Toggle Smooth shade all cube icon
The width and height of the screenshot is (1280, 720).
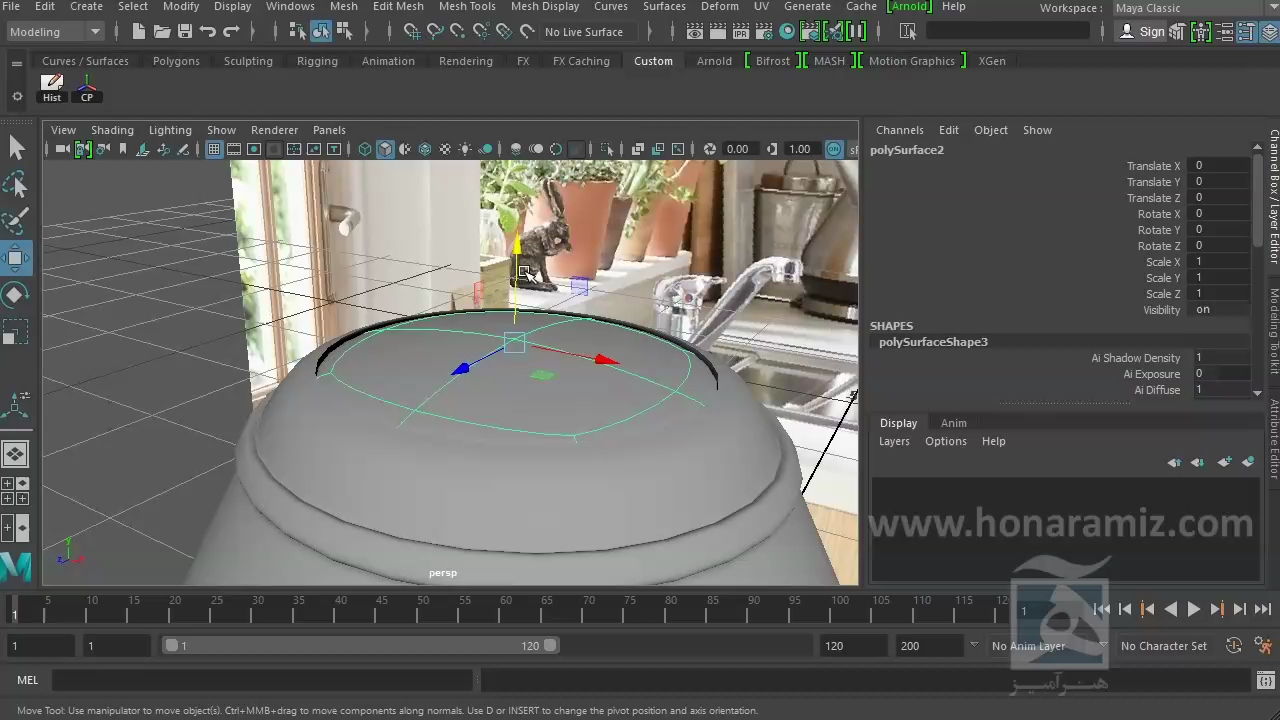[x=385, y=149]
